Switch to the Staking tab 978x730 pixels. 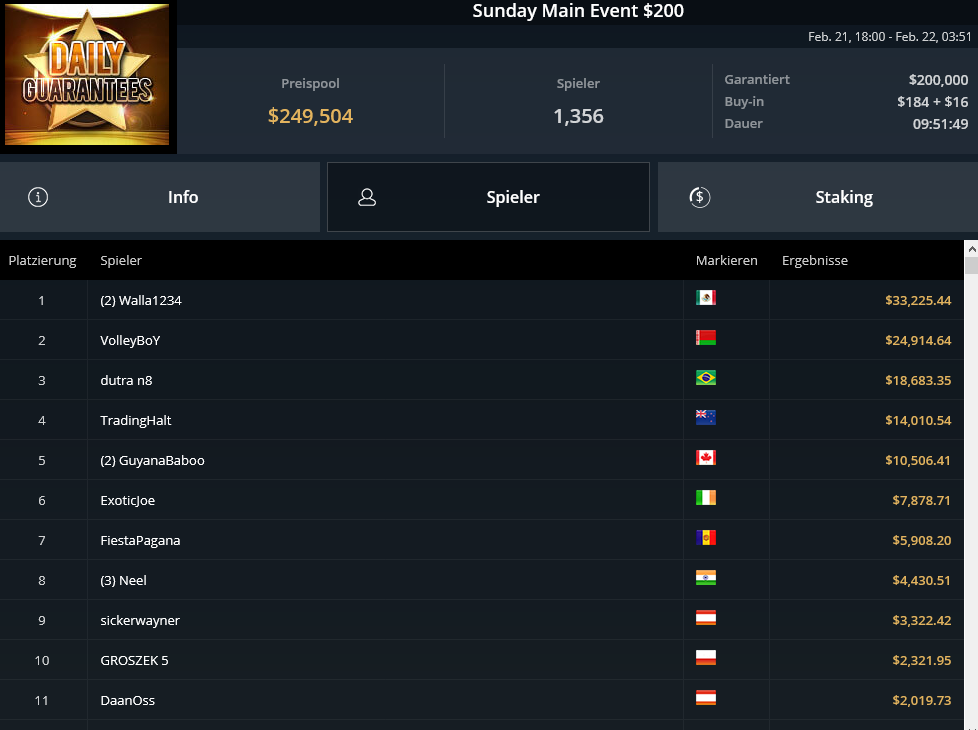pyautogui.click(x=818, y=197)
